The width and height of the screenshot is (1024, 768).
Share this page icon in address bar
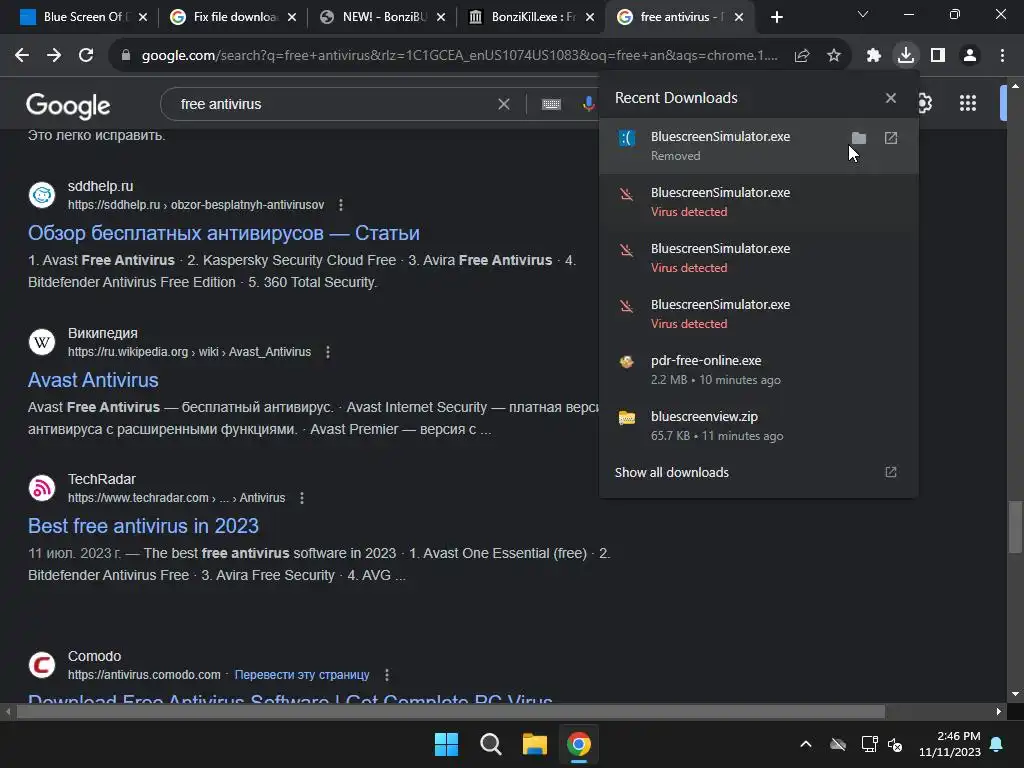pos(802,56)
